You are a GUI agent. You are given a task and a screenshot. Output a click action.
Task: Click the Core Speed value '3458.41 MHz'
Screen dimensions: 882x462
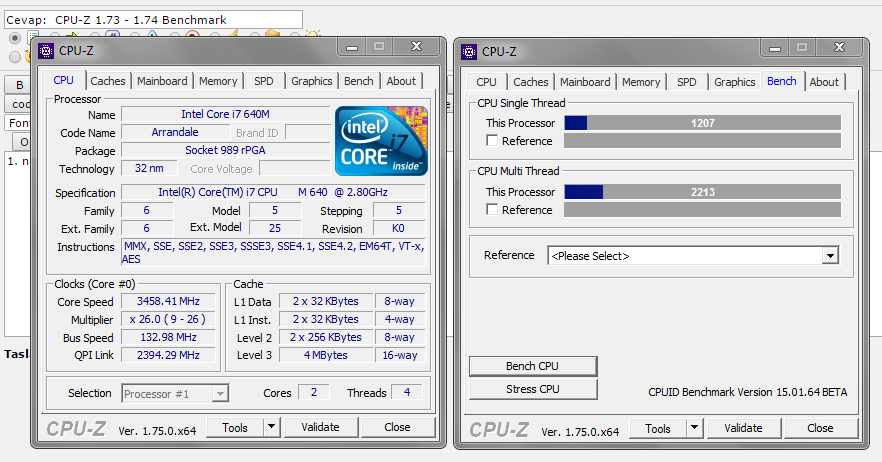[x=168, y=301]
